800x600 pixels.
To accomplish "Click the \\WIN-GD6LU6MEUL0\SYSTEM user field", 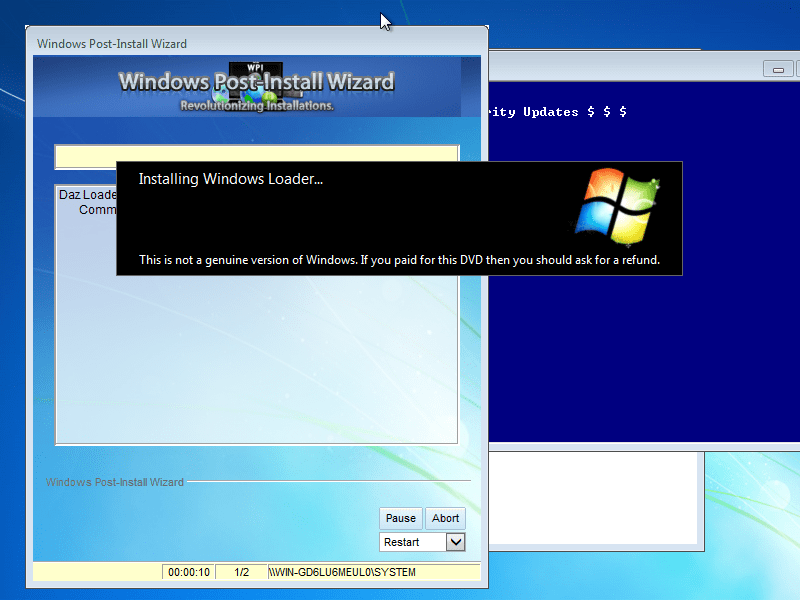I will (374, 572).
